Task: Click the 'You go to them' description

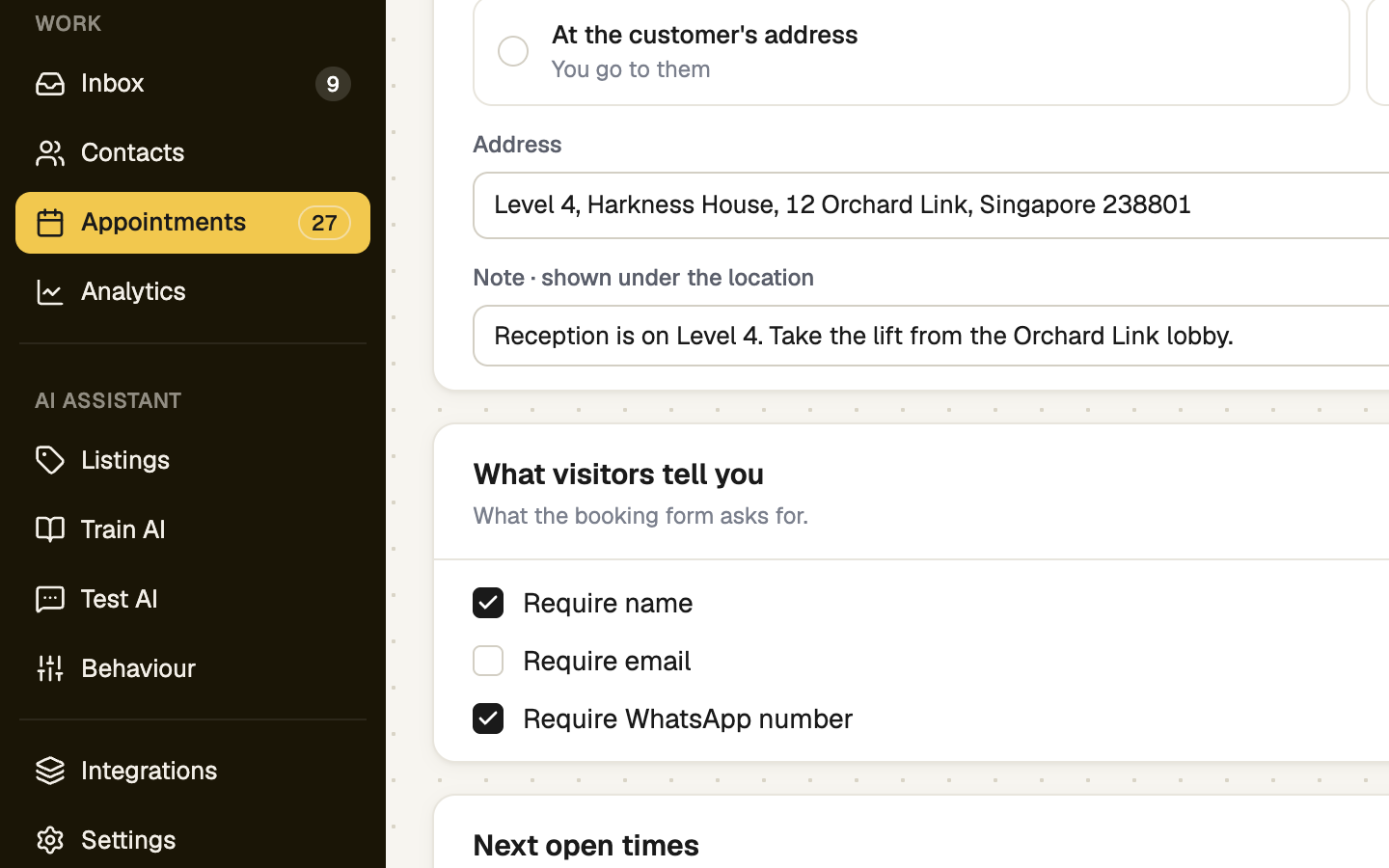Action: point(631,69)
